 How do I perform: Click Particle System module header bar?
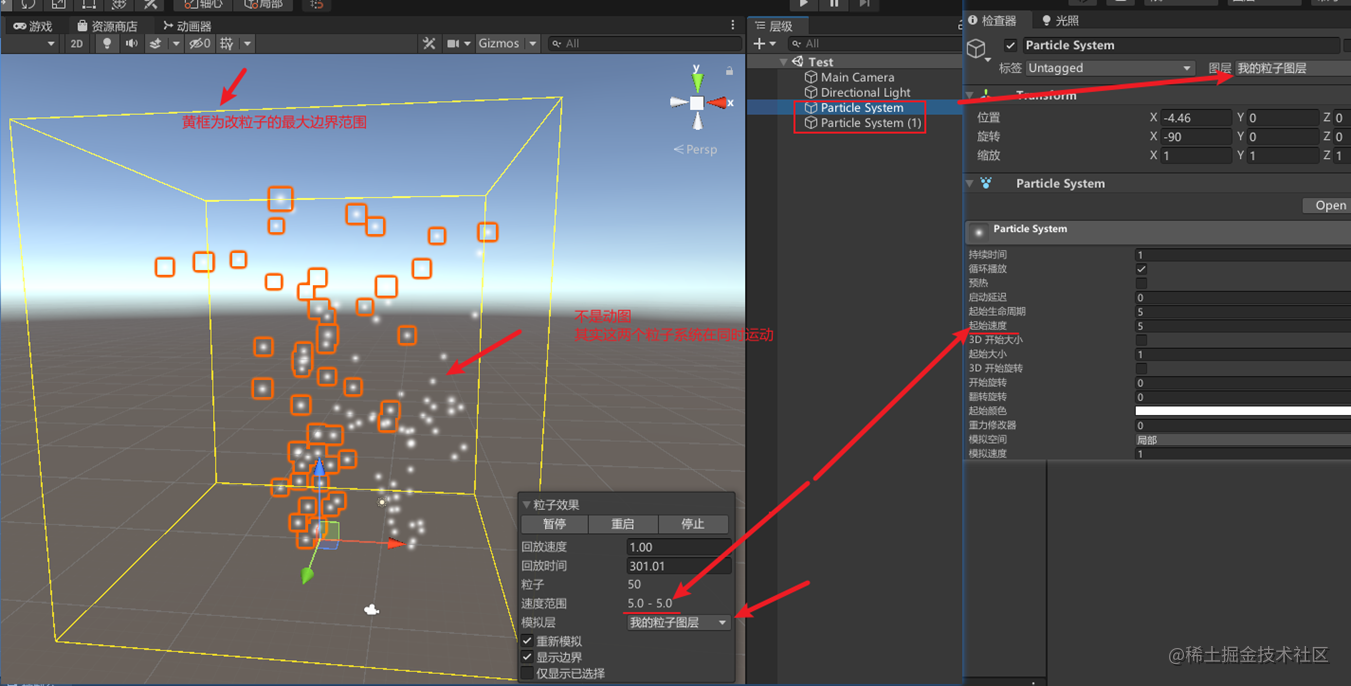tap(1158, 231)
